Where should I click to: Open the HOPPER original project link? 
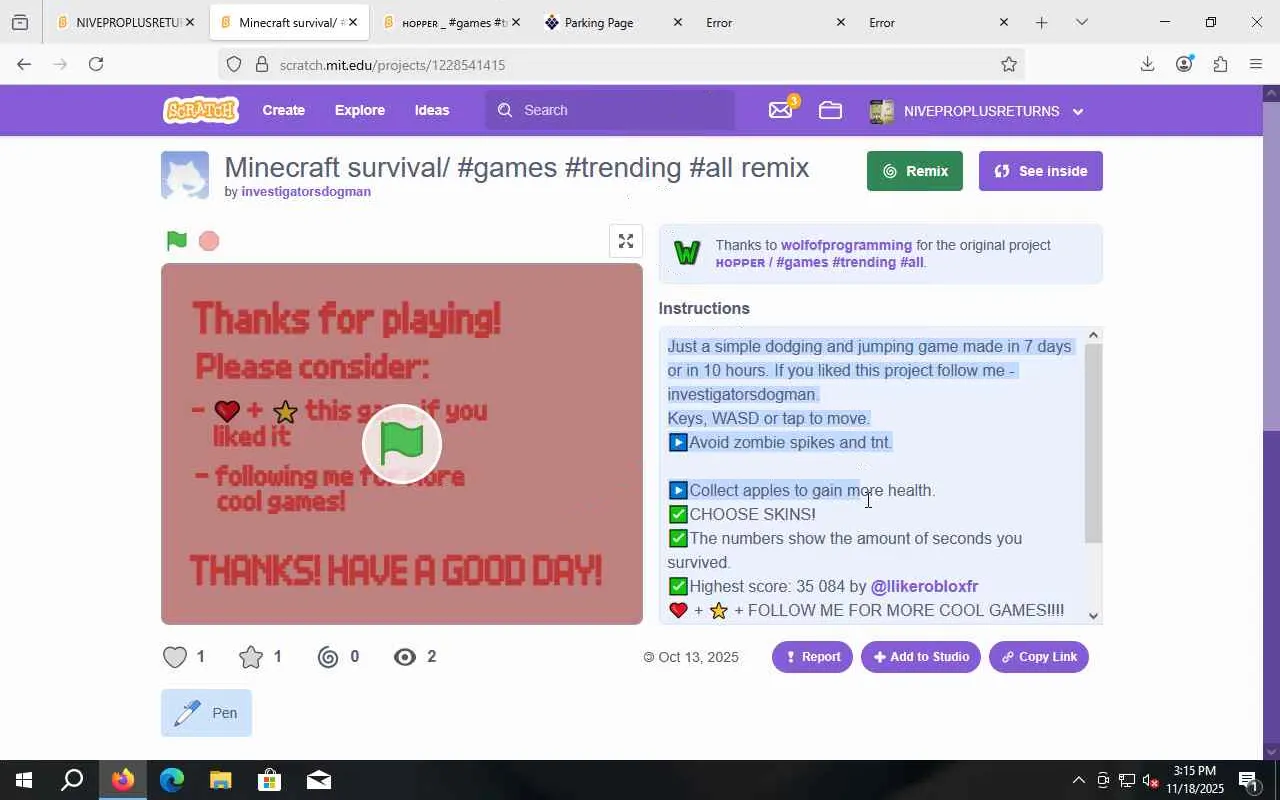(x=820, y=262)
